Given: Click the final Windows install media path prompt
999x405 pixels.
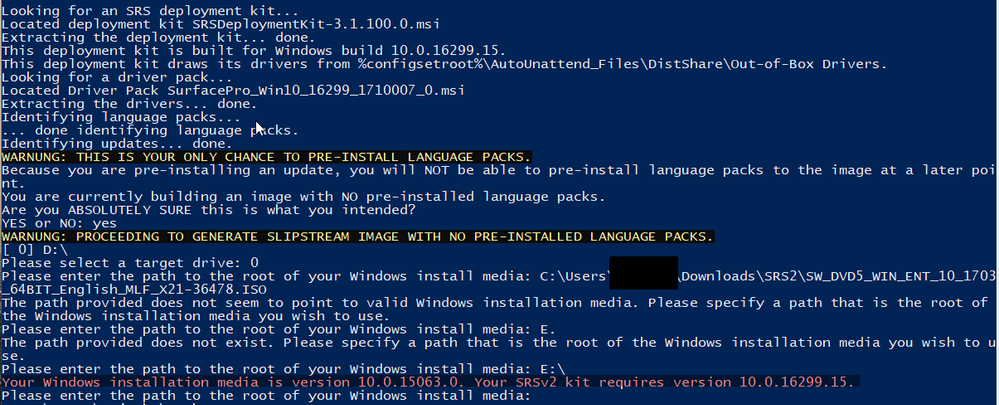Looking at the screenshot, I should coord(266,395).
